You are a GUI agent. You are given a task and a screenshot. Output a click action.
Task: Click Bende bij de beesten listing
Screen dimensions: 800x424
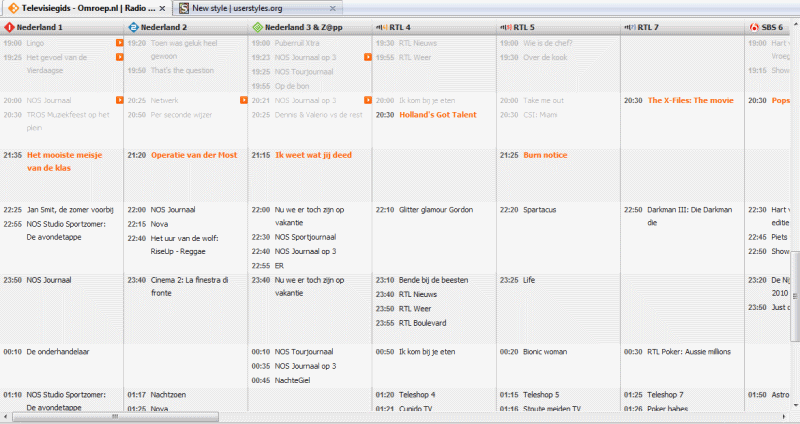click(433, 280)
